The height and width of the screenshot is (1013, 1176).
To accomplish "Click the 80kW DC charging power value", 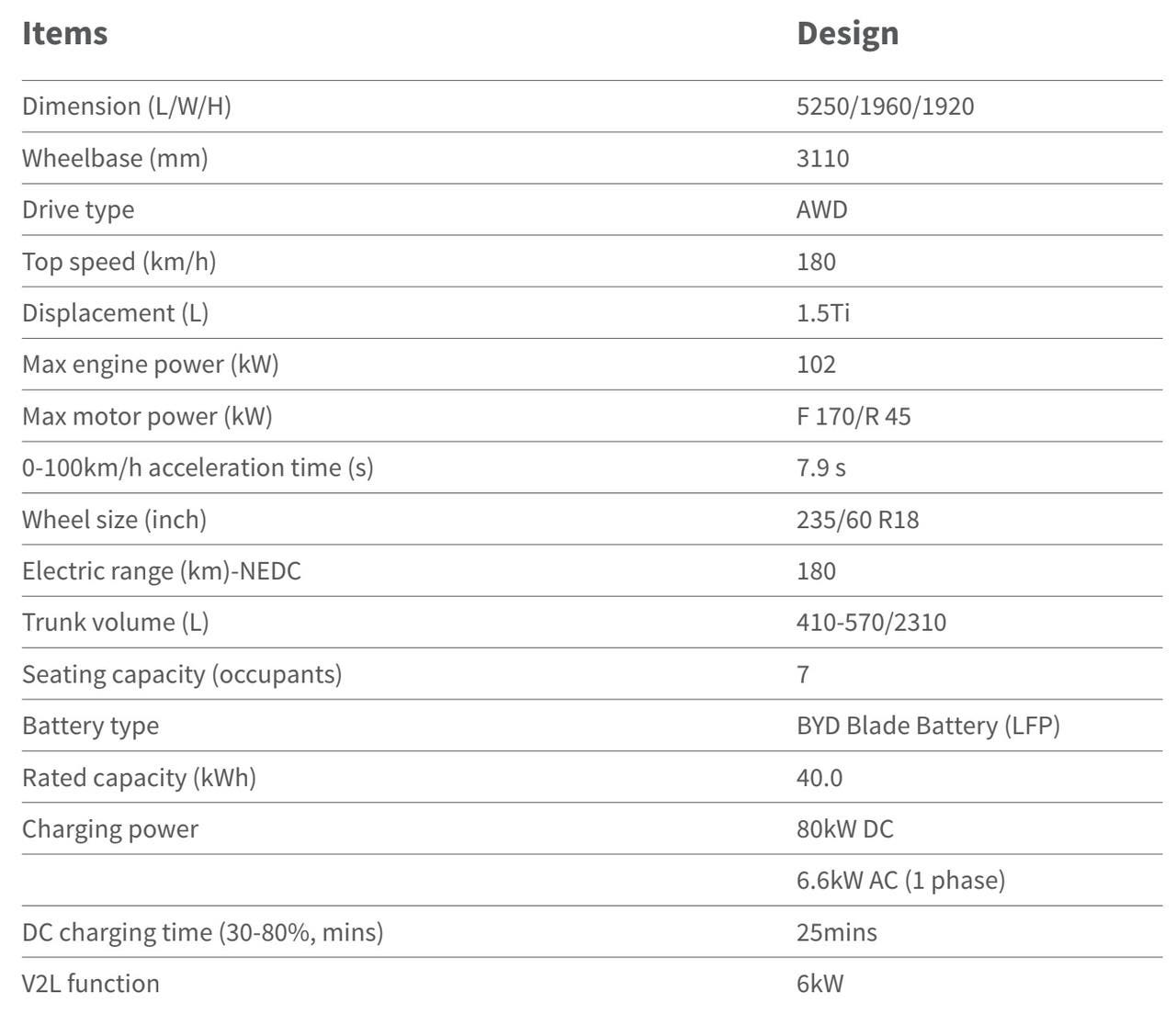I will [x=844, y=829].
